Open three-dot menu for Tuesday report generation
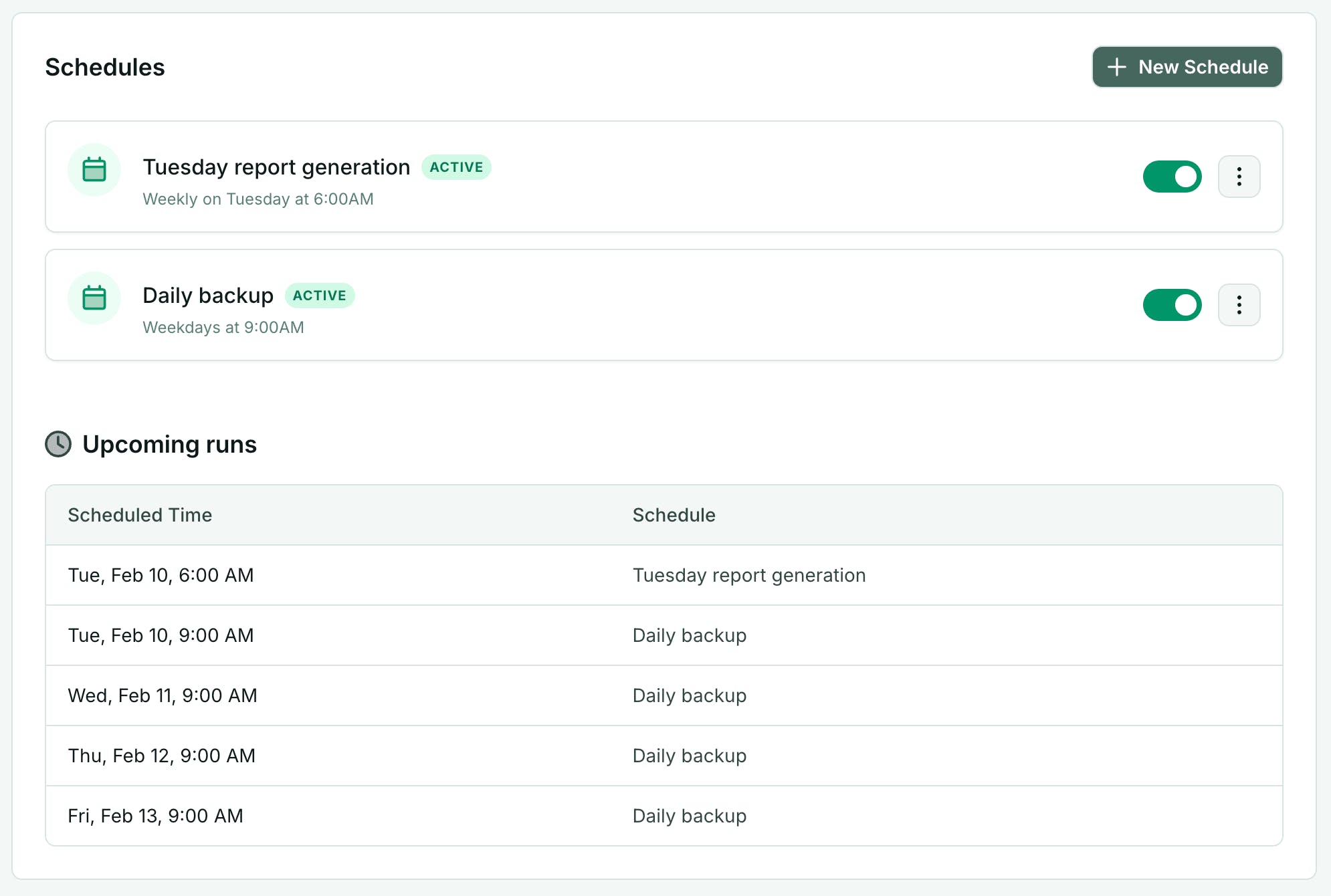Image resolution: width=1331 pixels, height=896 pixels. click(x=1239, y=177)
